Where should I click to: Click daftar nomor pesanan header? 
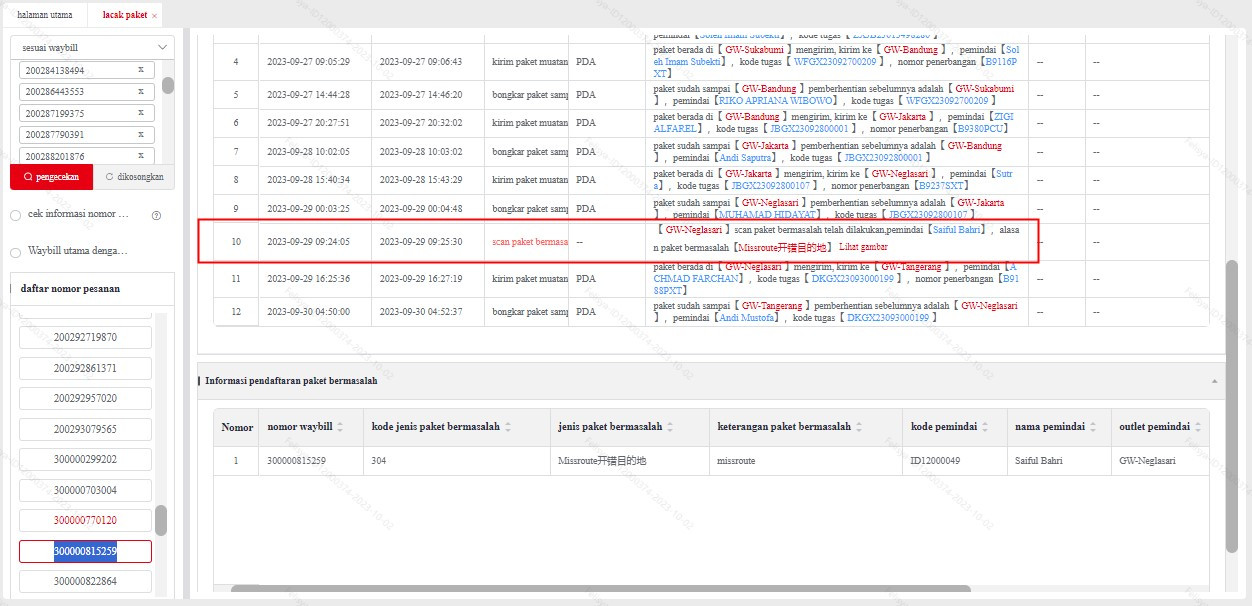click(70, 289)
